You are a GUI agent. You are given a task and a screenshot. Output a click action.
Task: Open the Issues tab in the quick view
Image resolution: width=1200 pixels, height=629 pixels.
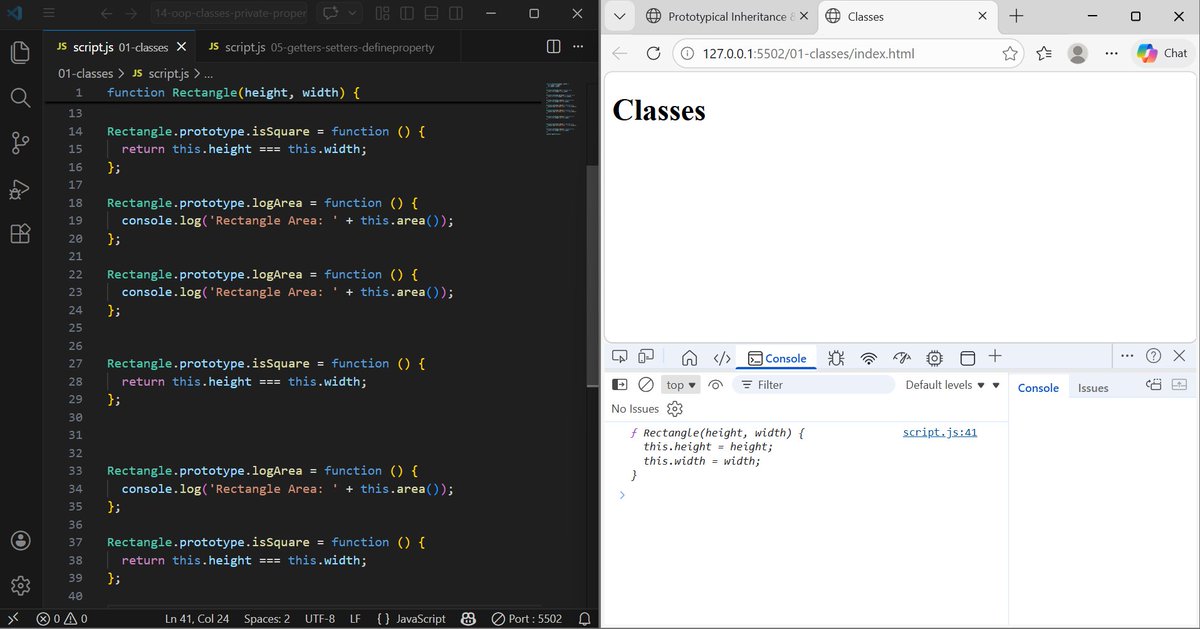coord(1093,388)
